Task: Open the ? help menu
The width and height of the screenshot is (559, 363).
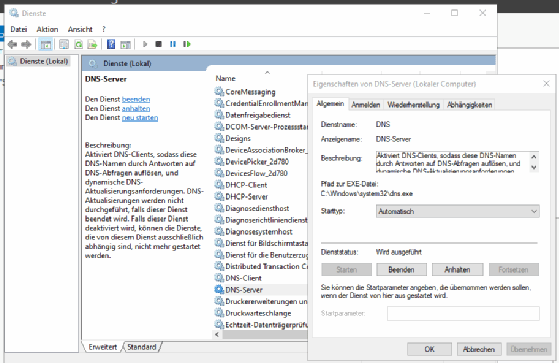Action: (104, 29)
